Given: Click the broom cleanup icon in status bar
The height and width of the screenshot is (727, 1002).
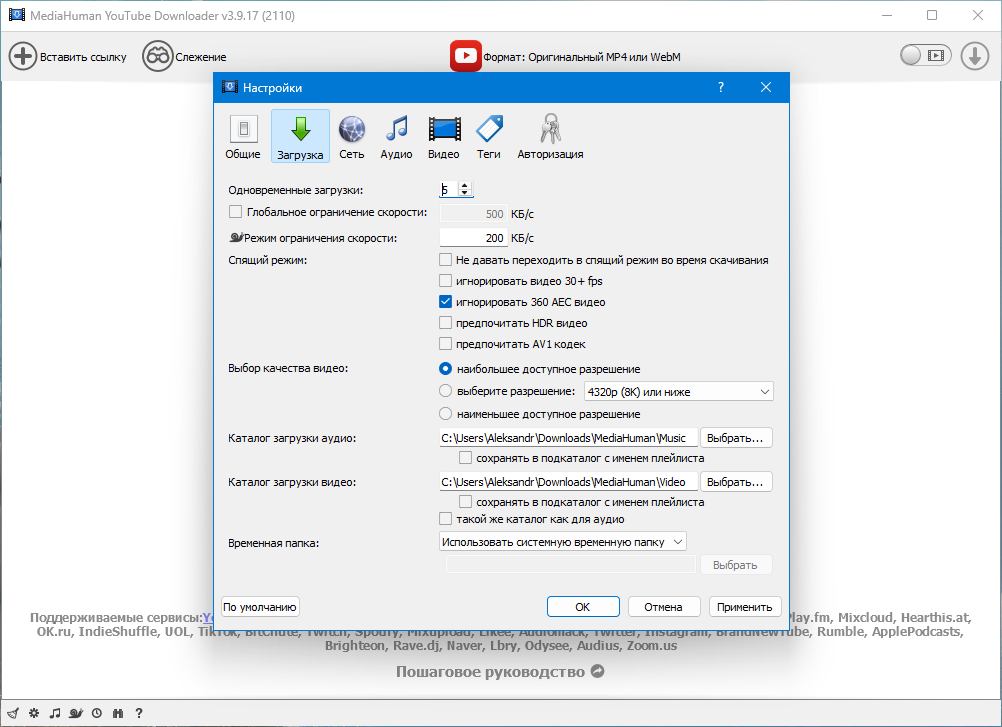Looking at the screenshot, I should pyautogui.click(x=13, y=713).
